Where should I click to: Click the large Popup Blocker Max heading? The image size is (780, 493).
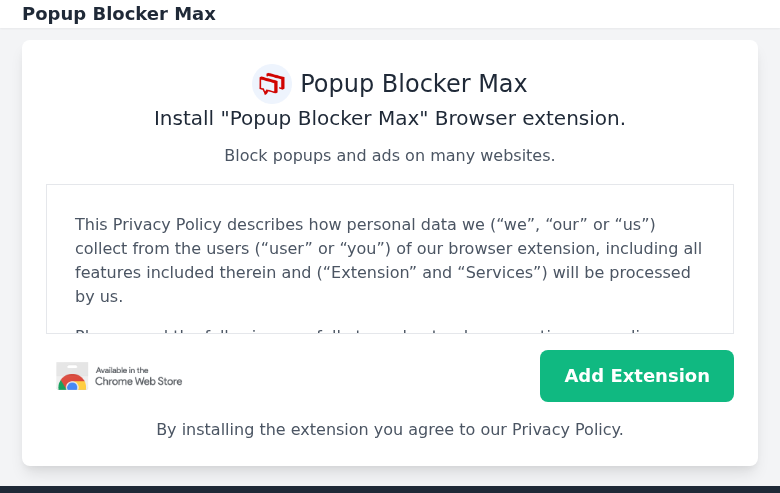pos(413,84)
